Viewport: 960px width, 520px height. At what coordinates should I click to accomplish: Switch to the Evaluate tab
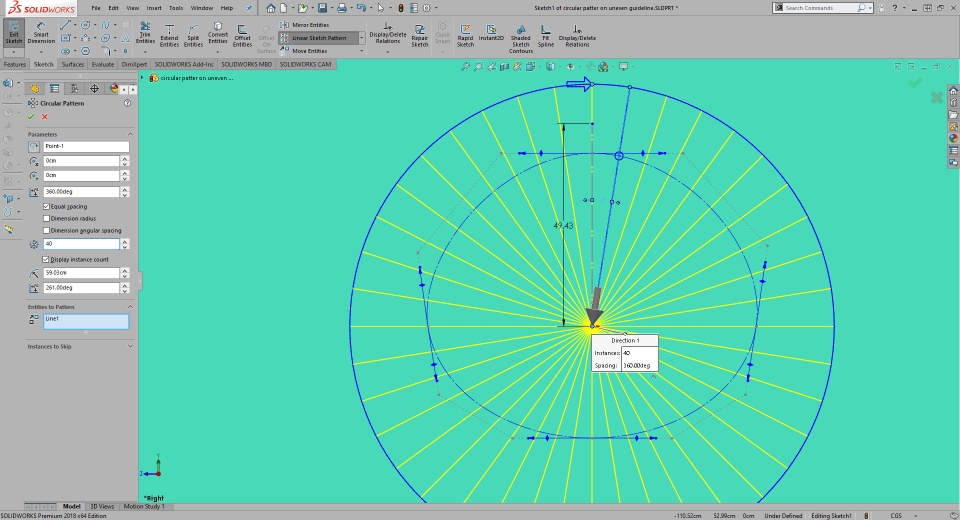pos(103,64)
